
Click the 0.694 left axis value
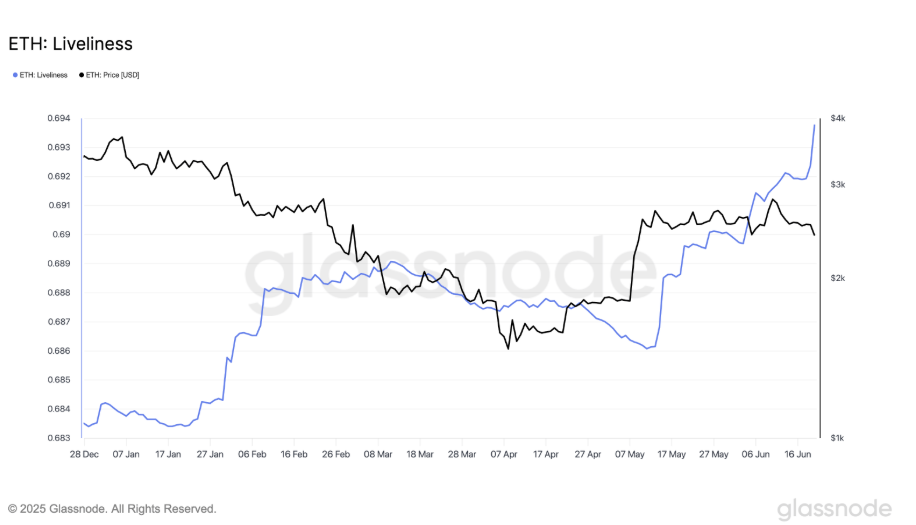[58, 118]
